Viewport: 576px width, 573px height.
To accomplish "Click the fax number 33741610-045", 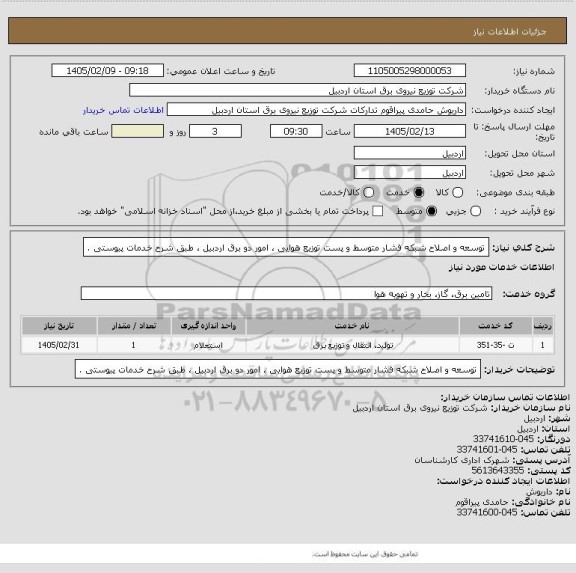I will (503, 439).
